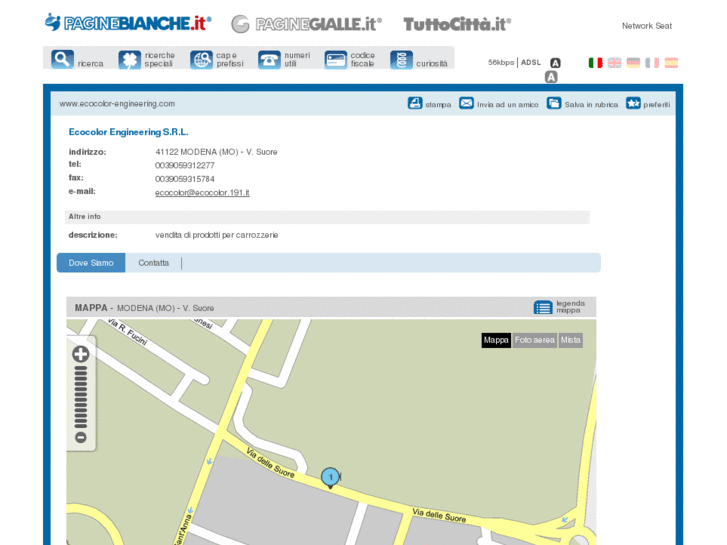Switch language with the Italian flag
Screen dimensions: 727x545
595,63
